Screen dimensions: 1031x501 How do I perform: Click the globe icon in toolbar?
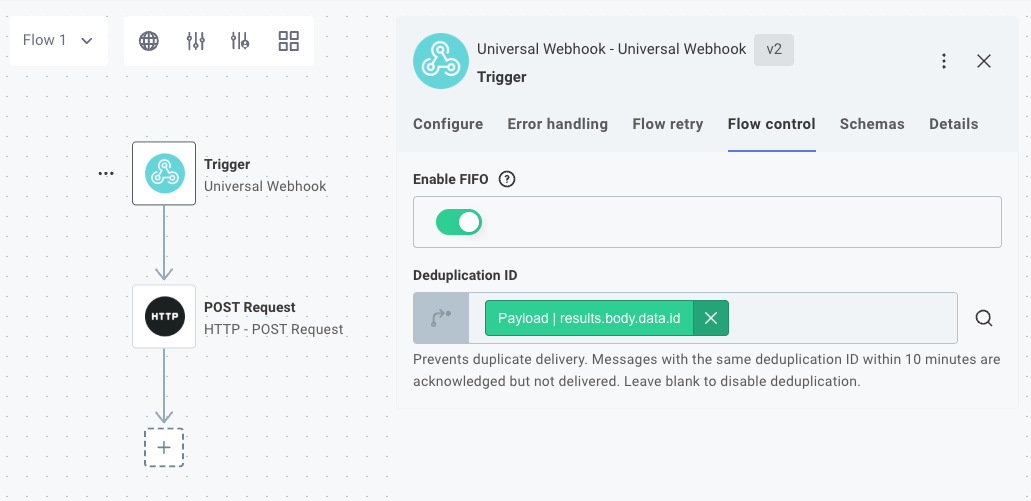click(x=149, y=41)
